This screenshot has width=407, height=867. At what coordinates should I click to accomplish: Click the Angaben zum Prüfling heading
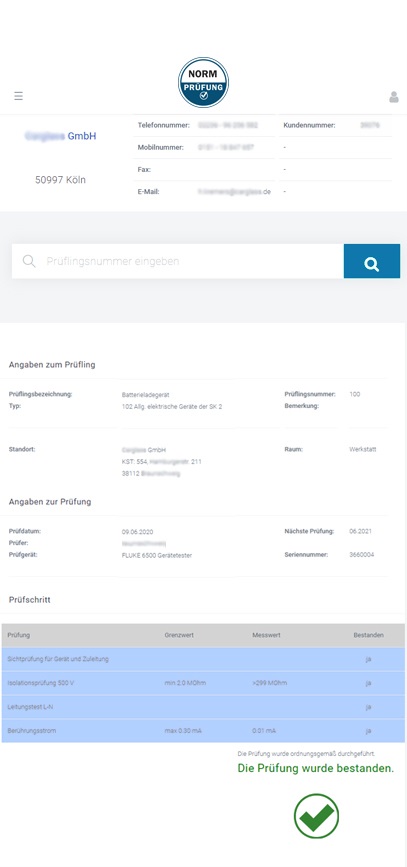(x=52, y=365)
